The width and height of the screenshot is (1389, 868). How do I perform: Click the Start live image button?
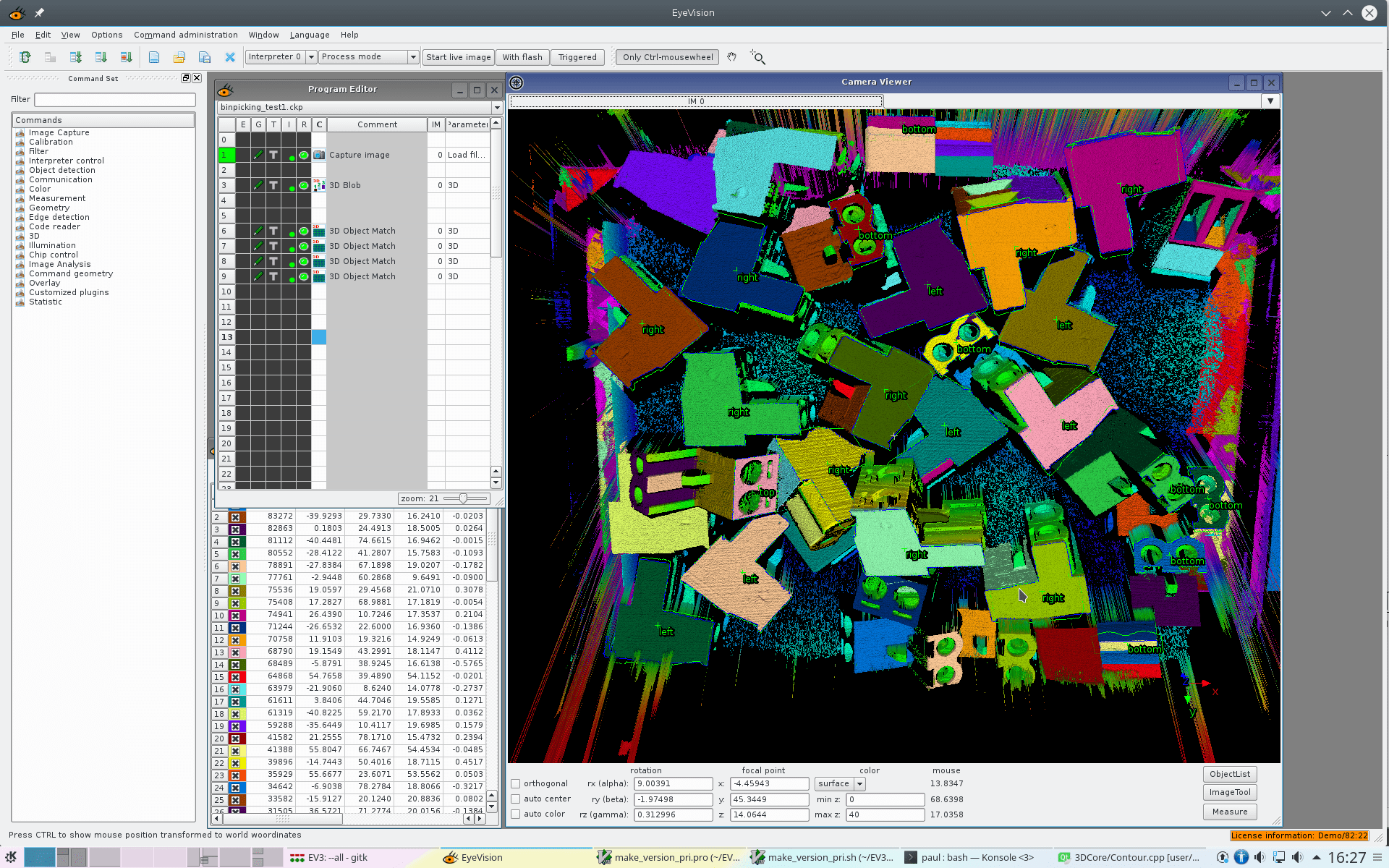coord(459,57)
